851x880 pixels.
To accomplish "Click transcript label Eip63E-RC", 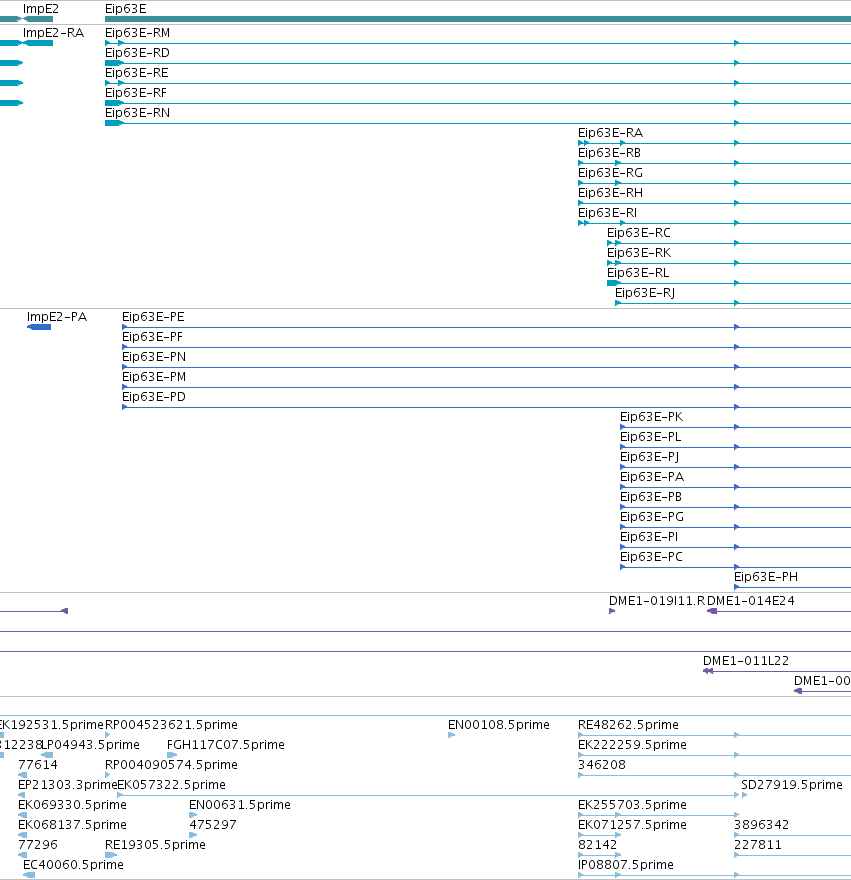I will click(x=639, y=233).
